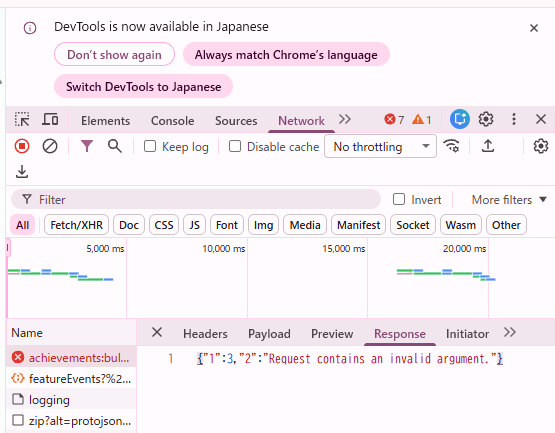The width and height of the screenshot is (555, 433).
Task: Enable Keep log checkbox
Action: click(x=150, y=146)
